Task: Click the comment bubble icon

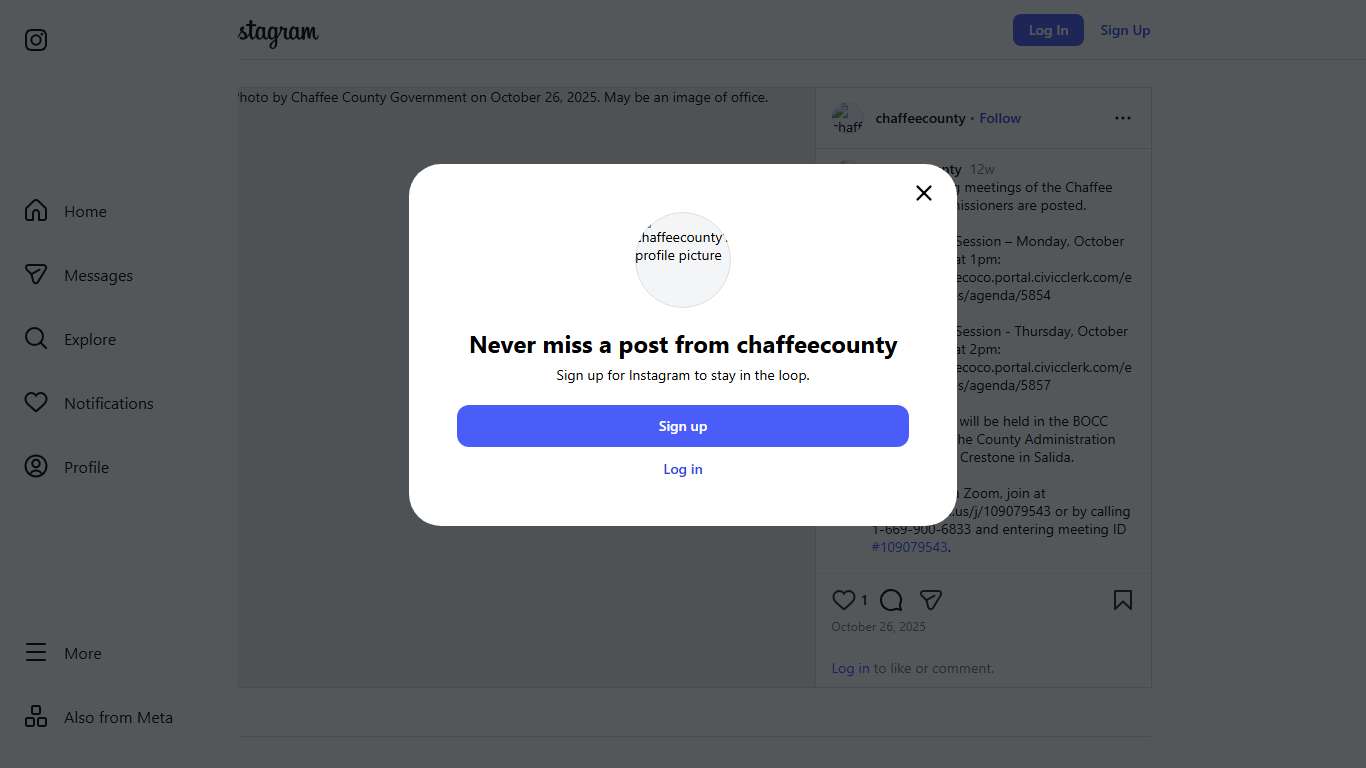Action: 891,600
